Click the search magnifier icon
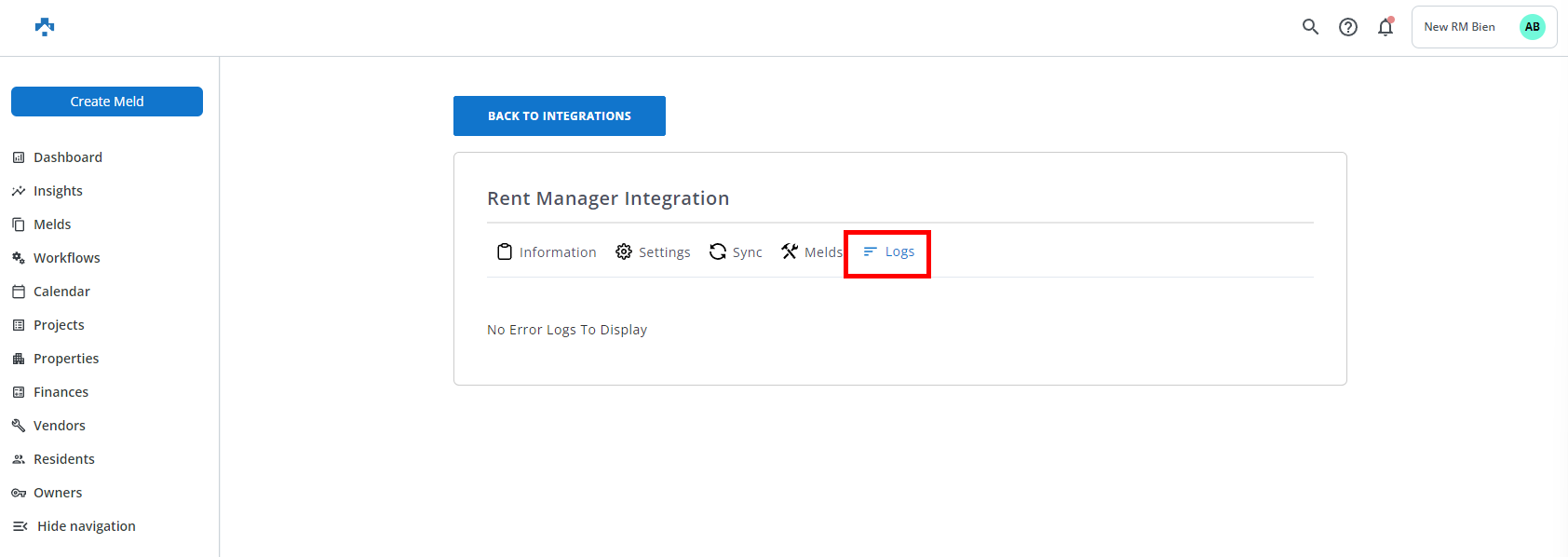Image resolution: width=1568 pixels, height=557 pixels. click(1310, 27)
